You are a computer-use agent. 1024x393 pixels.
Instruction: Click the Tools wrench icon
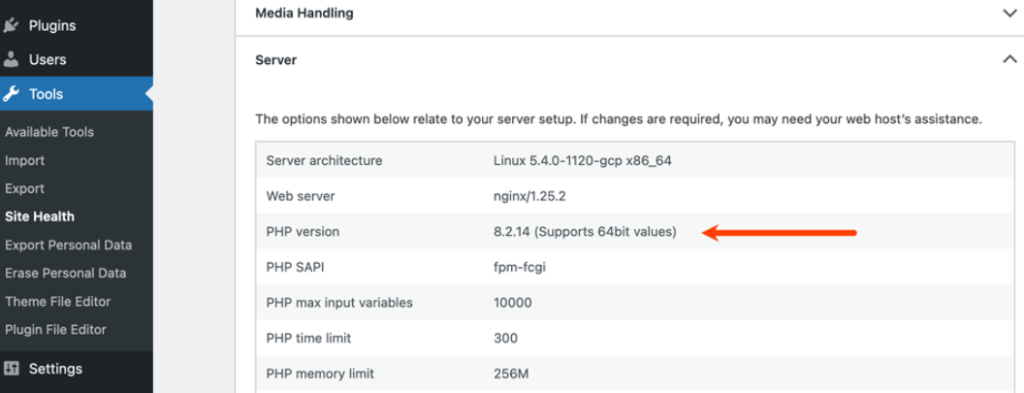[10, 94]
